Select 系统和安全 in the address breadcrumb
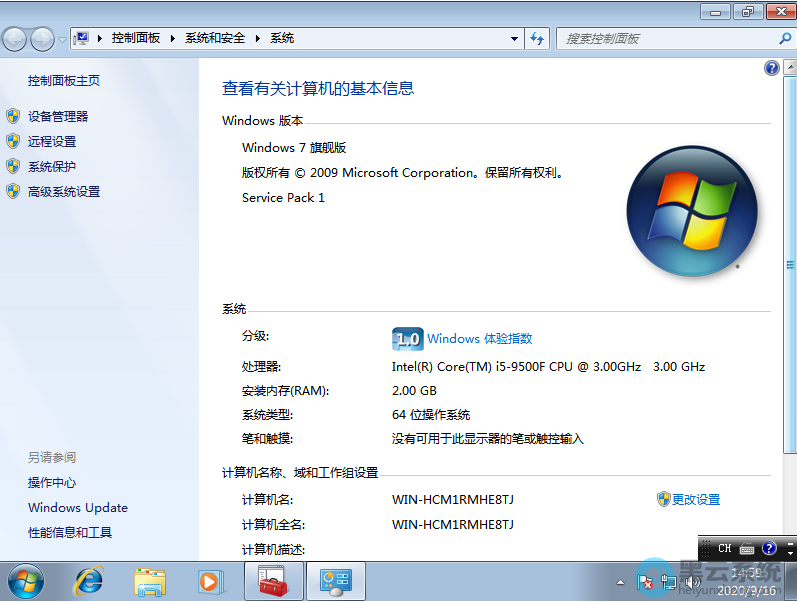Screen dimensions: 797x602 coord(214,39)
